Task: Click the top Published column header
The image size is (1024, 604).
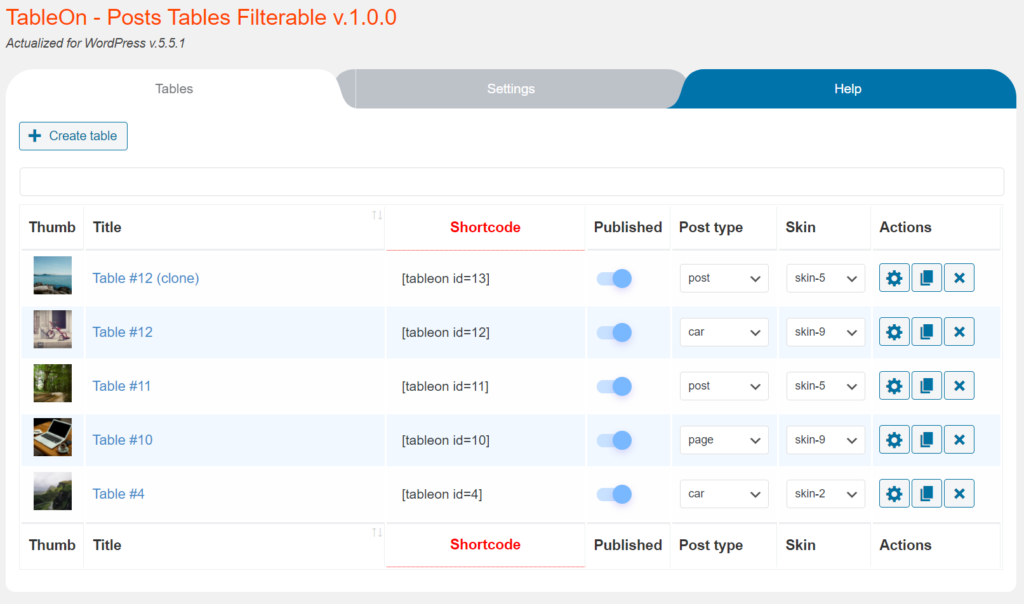Action: click(x=628, y=227)
